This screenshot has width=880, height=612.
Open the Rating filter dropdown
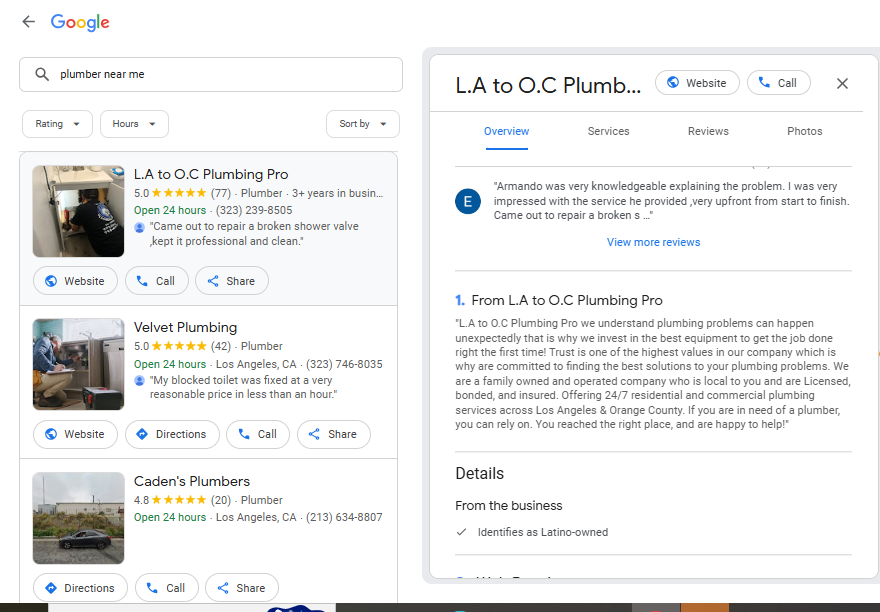(x=57, y=124)
